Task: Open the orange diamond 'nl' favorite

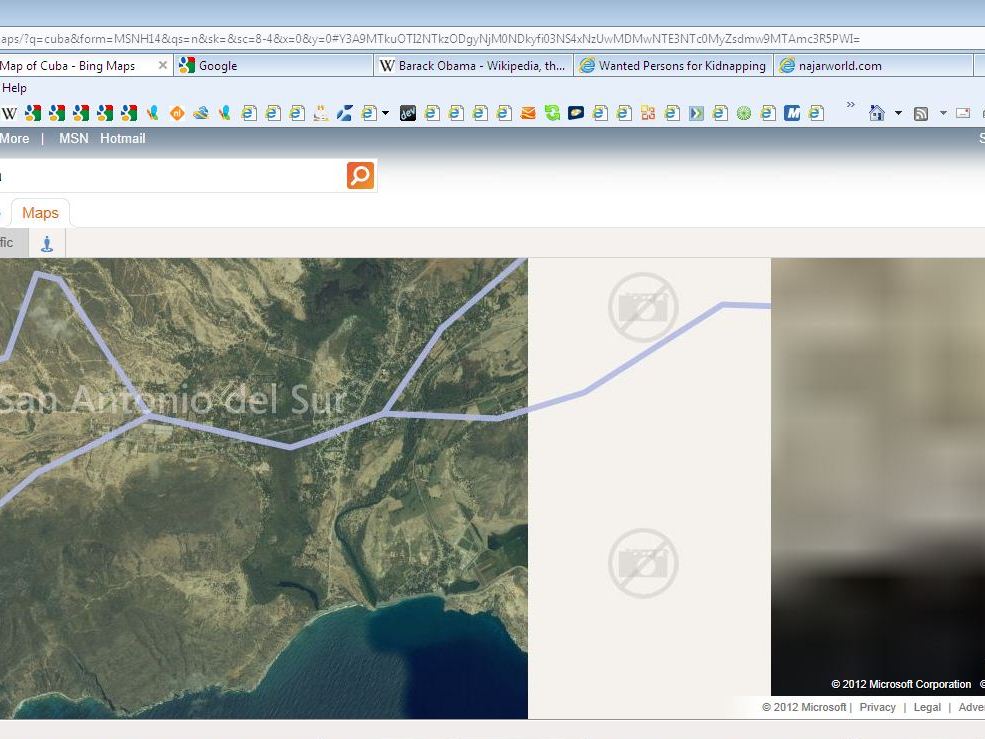Action: [177, 113]
